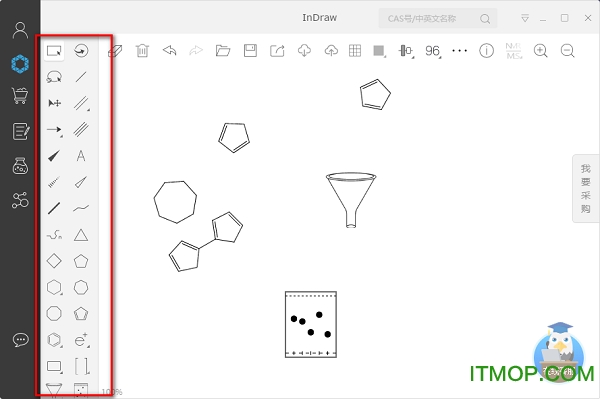The width and height of the screenshot is (600, 399).
Task: Select the move/transform tool
Action: [x=54, y=103]
